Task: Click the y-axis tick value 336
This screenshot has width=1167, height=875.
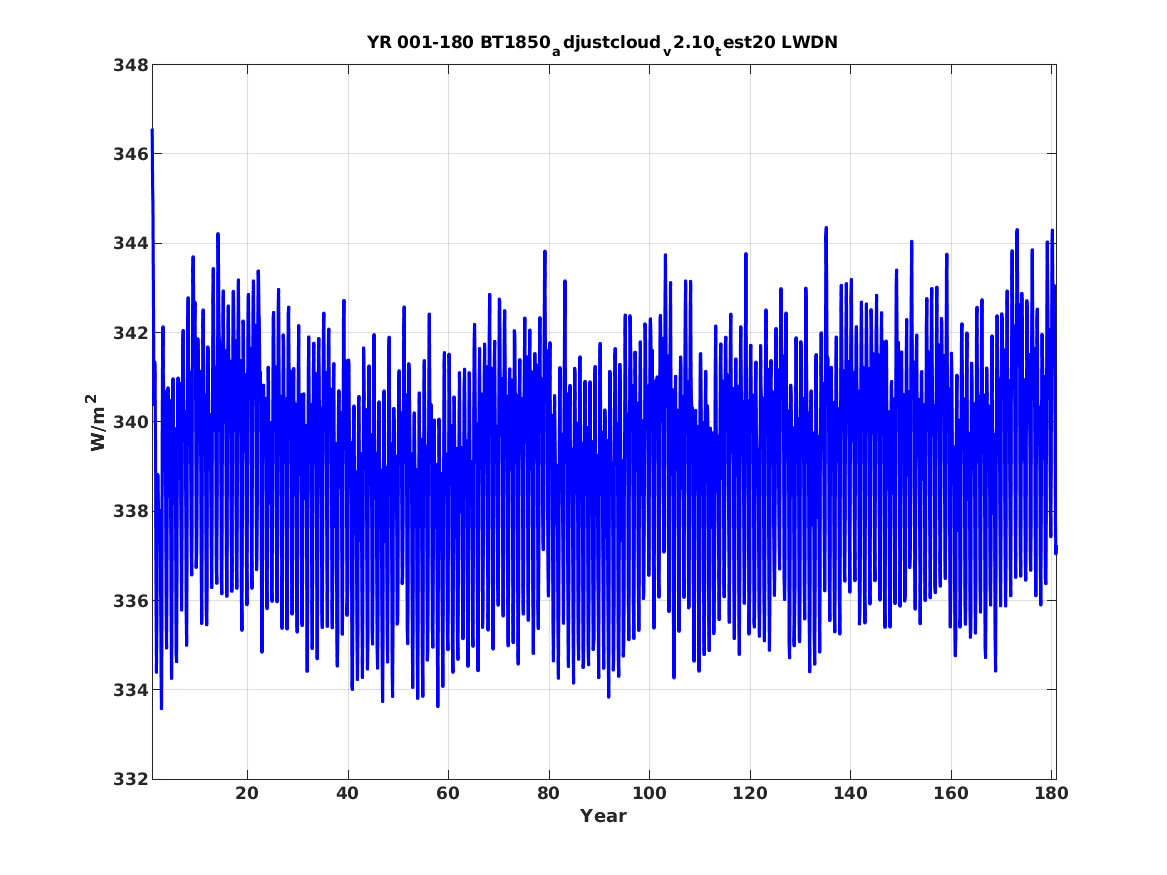Action: (x=130, y=600)
